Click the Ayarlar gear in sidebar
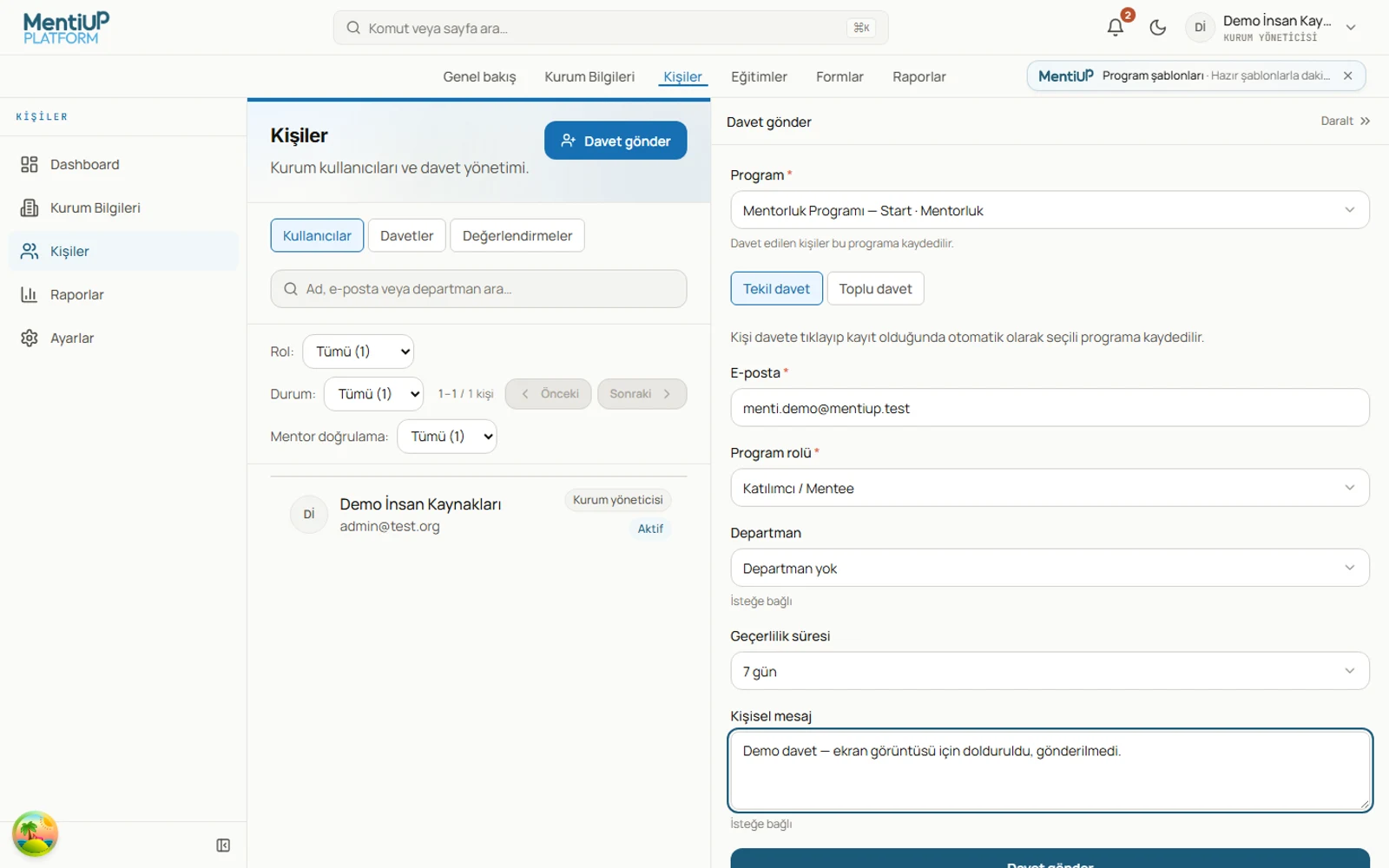The height and width of the screenshot is (868, 1389). click(x=30, y=338)
